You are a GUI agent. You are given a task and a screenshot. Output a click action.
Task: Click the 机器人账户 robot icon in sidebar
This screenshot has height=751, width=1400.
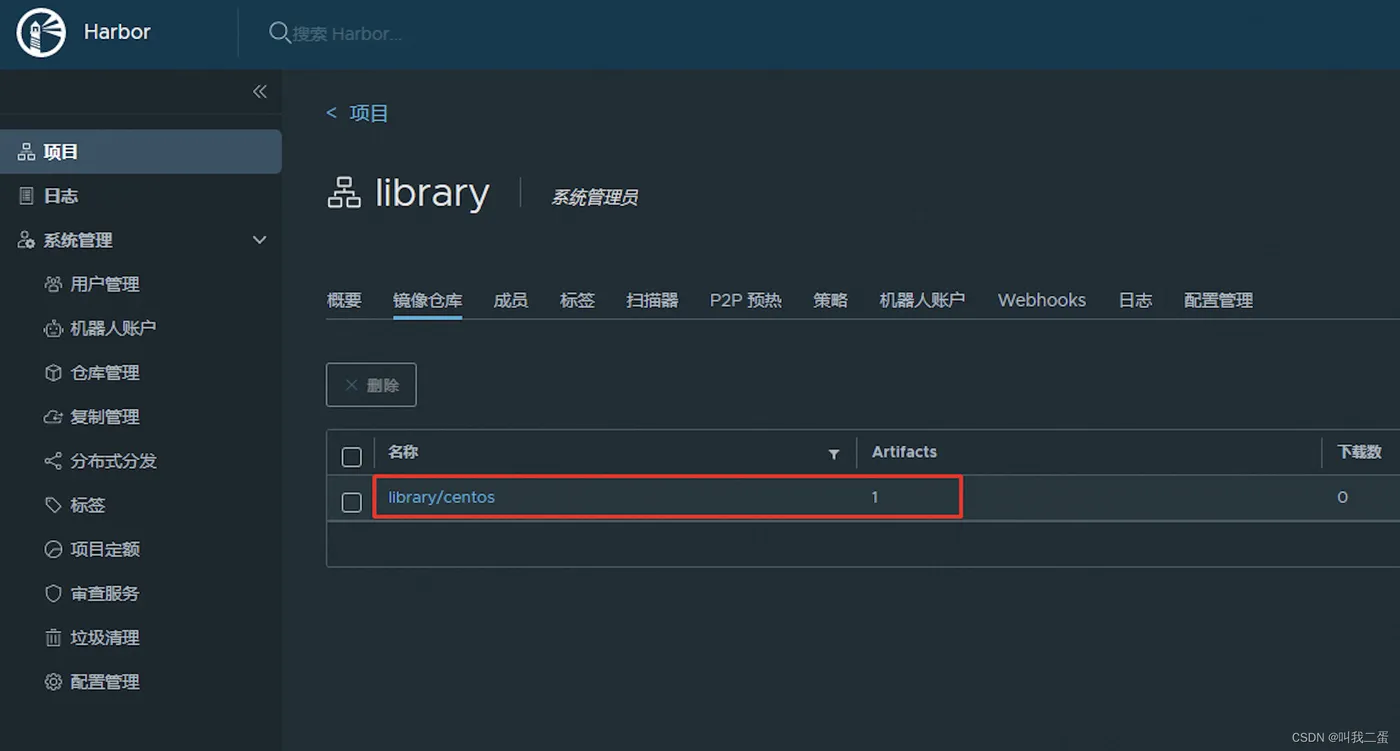pos(54,328)
